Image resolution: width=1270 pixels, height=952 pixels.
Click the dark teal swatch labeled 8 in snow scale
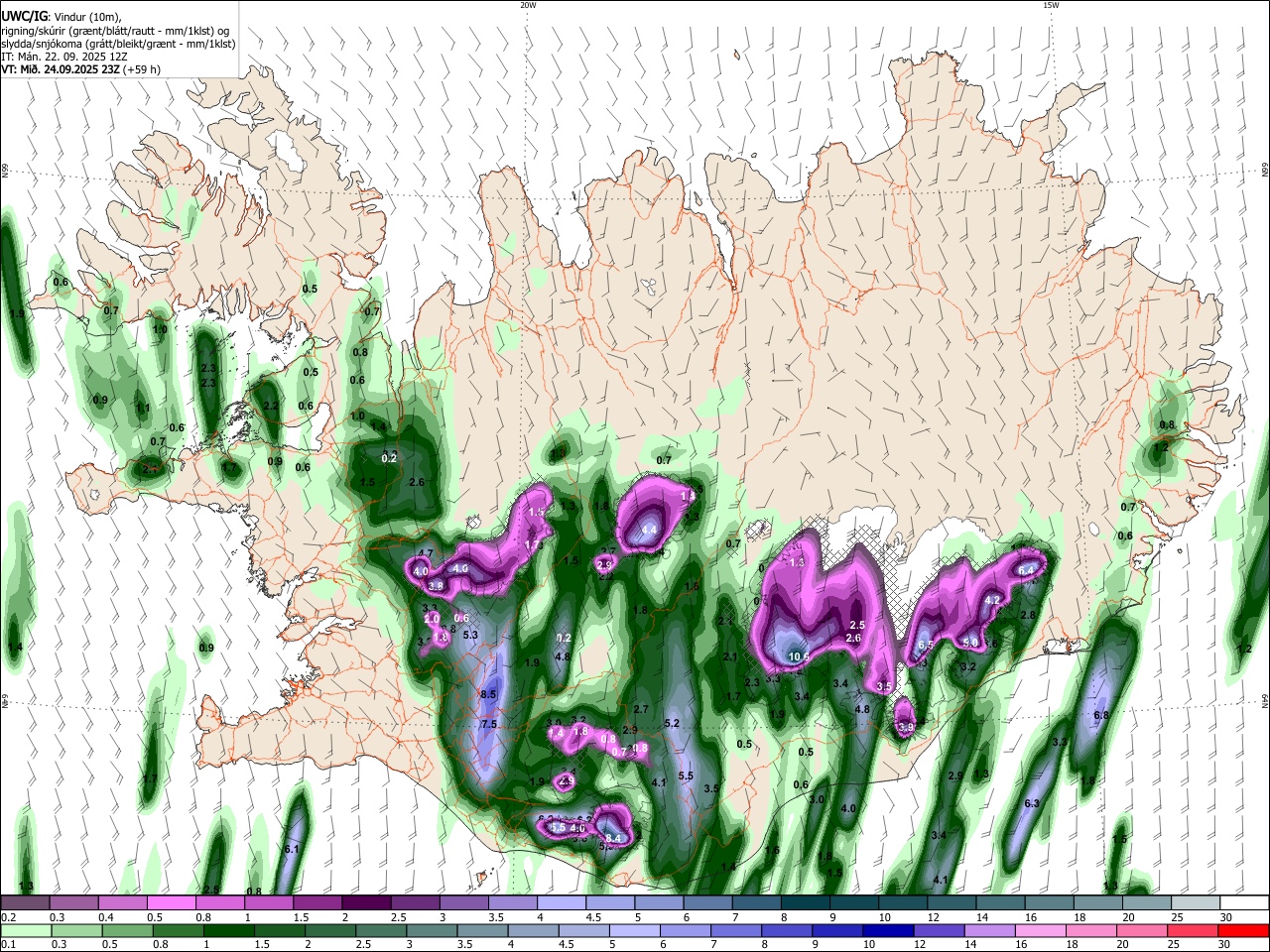(805, 902)
